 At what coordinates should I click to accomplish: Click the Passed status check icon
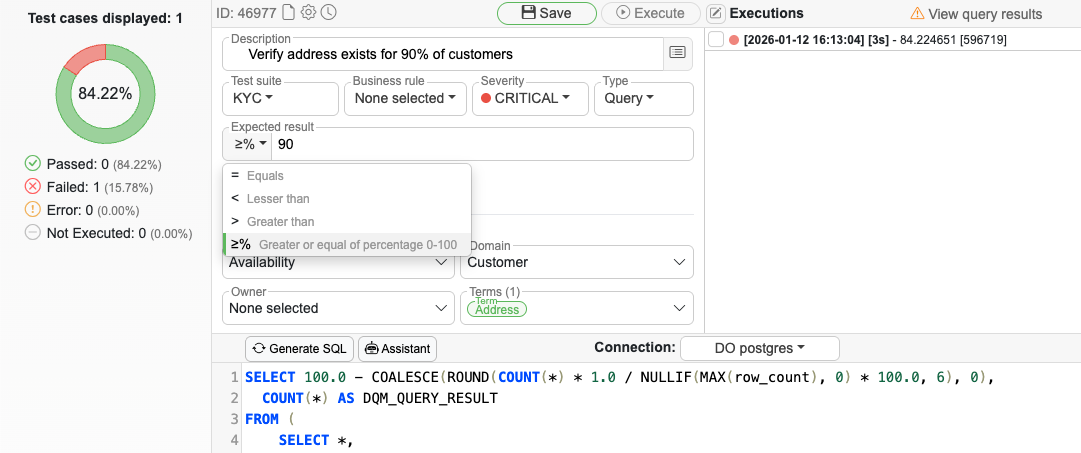(x=32, y=163)
